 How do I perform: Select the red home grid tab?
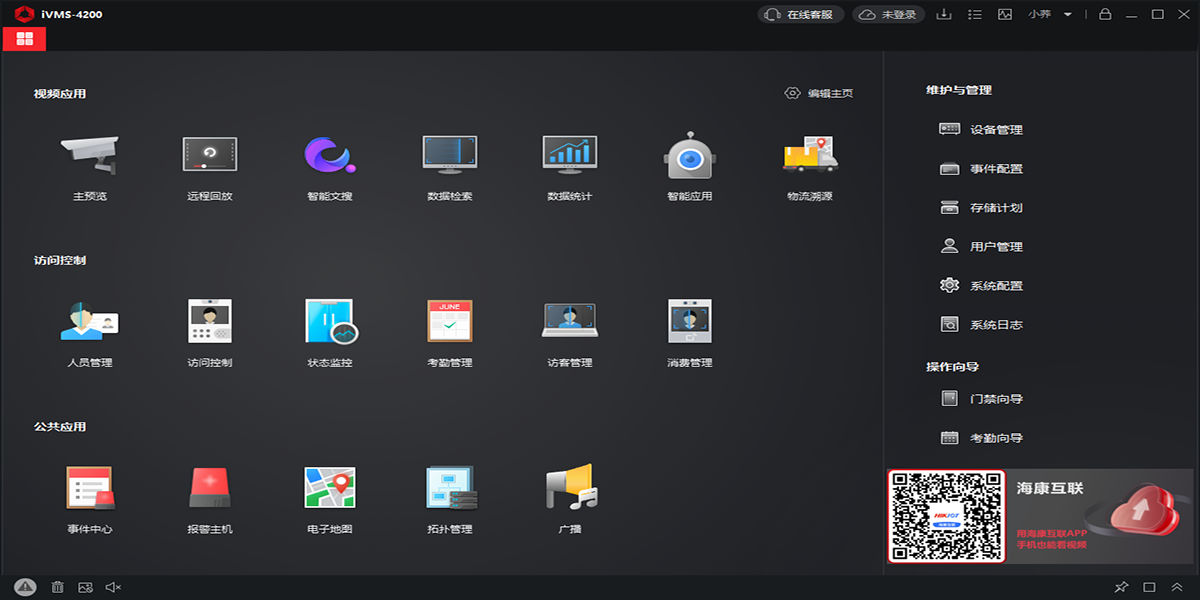coord(24,39)
